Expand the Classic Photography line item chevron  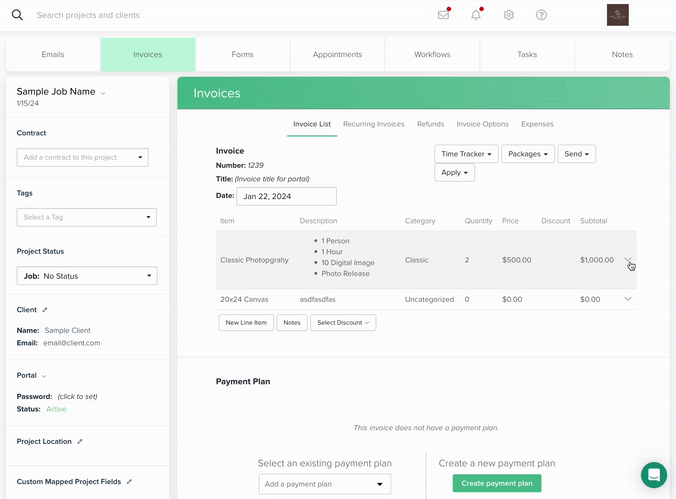(x=628, y=260)
